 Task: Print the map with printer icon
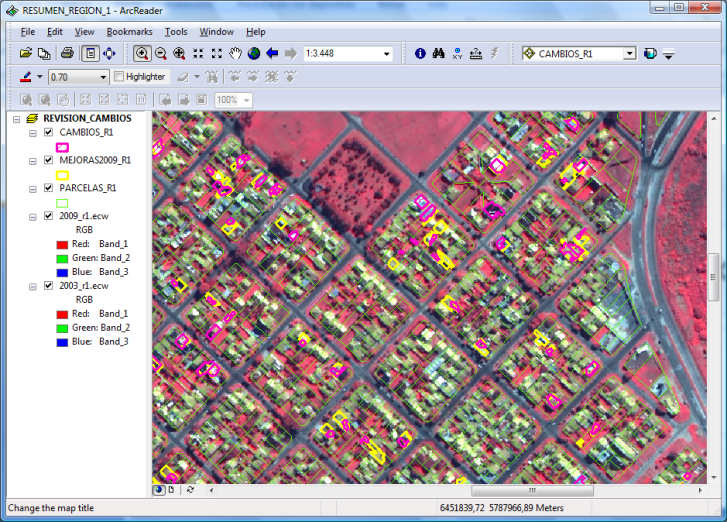coord(67,53)
